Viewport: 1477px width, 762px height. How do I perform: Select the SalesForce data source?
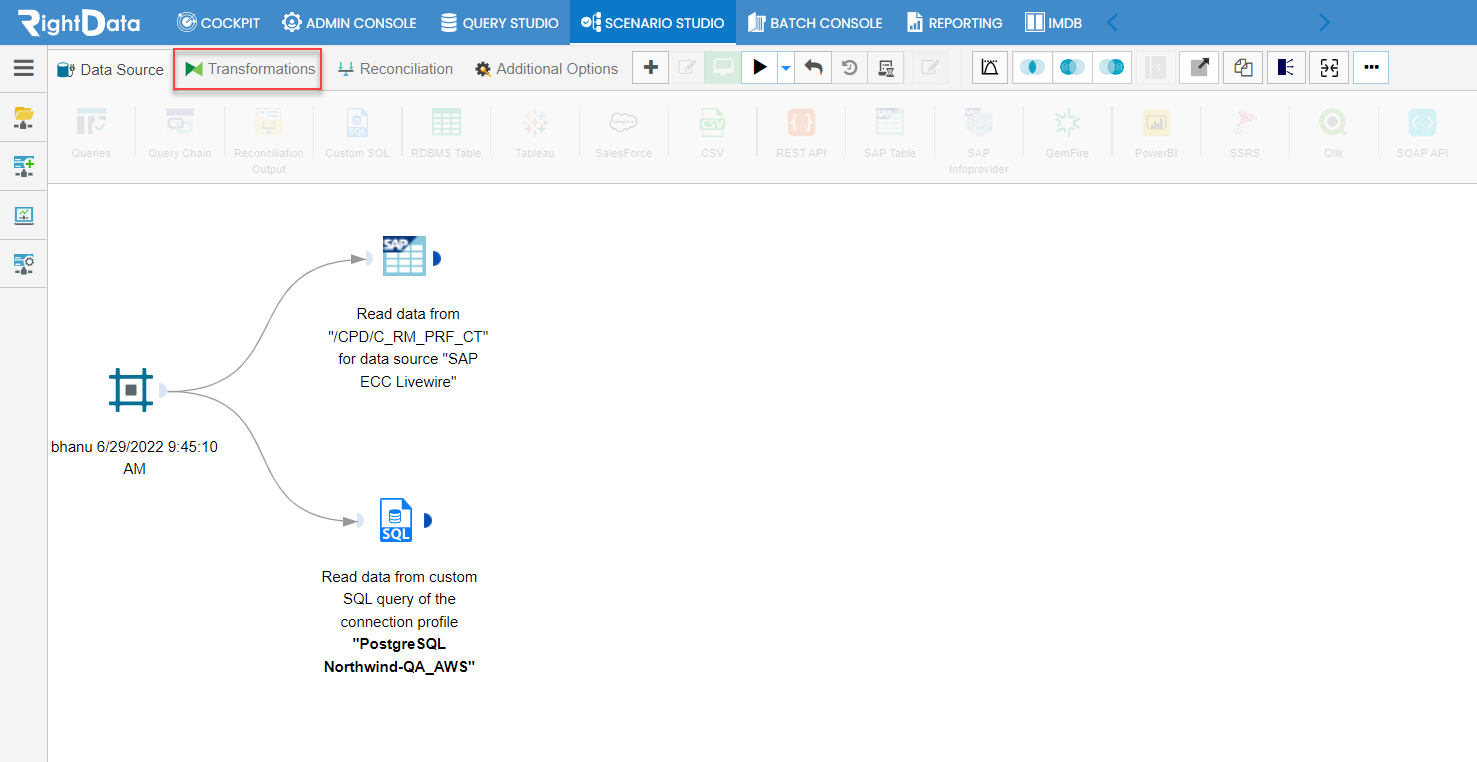(x=623, y=133)
